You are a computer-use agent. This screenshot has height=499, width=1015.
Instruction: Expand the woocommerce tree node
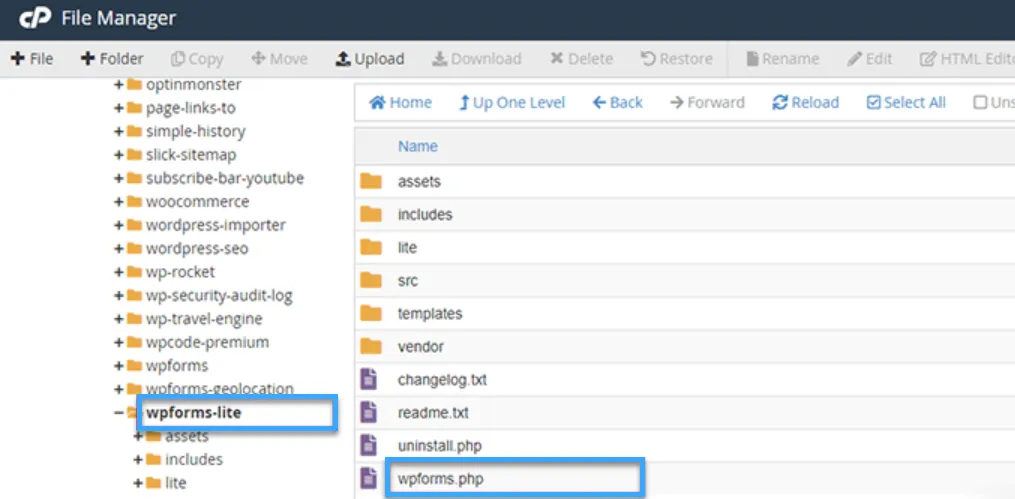tap(118, 201)
